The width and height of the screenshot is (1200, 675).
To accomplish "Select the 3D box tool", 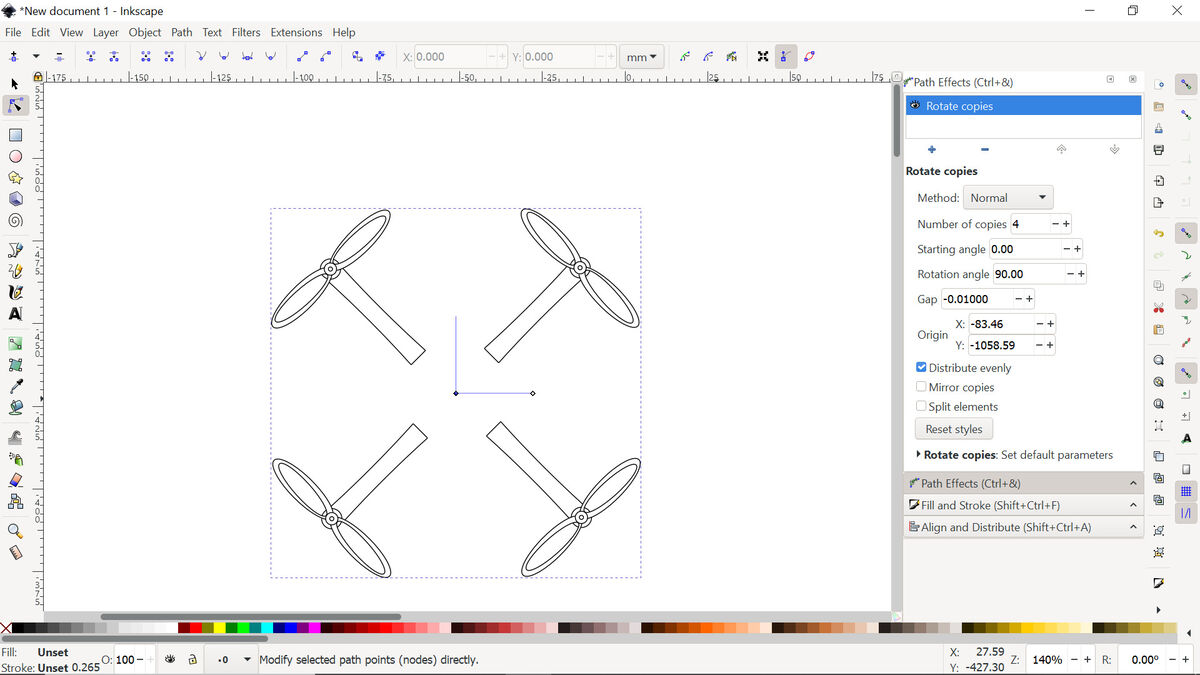I will coord(15,199).
